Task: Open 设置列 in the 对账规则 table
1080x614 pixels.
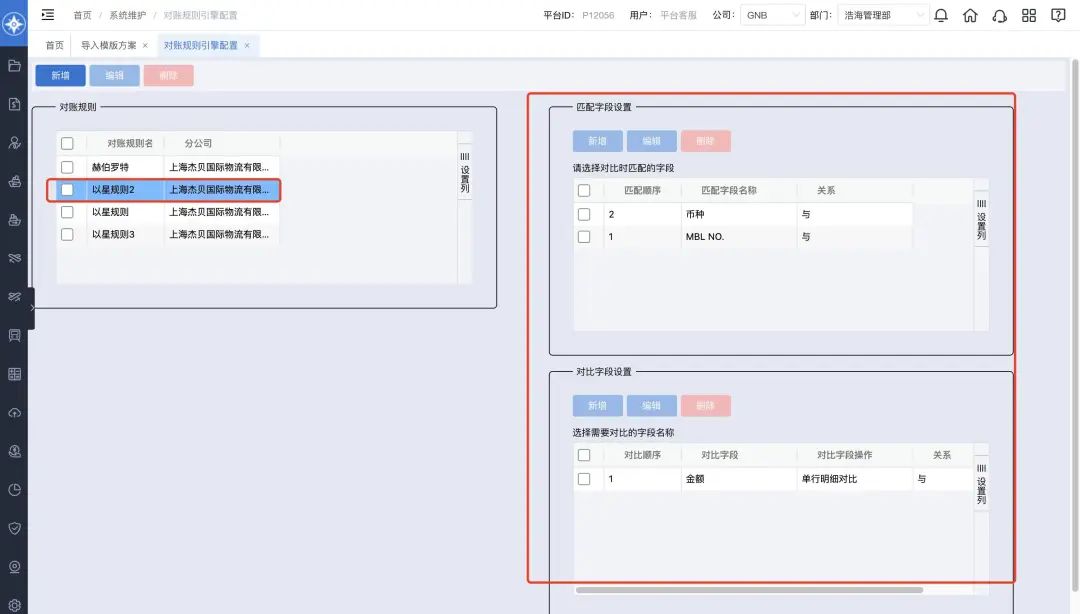Action: (464, 172)
